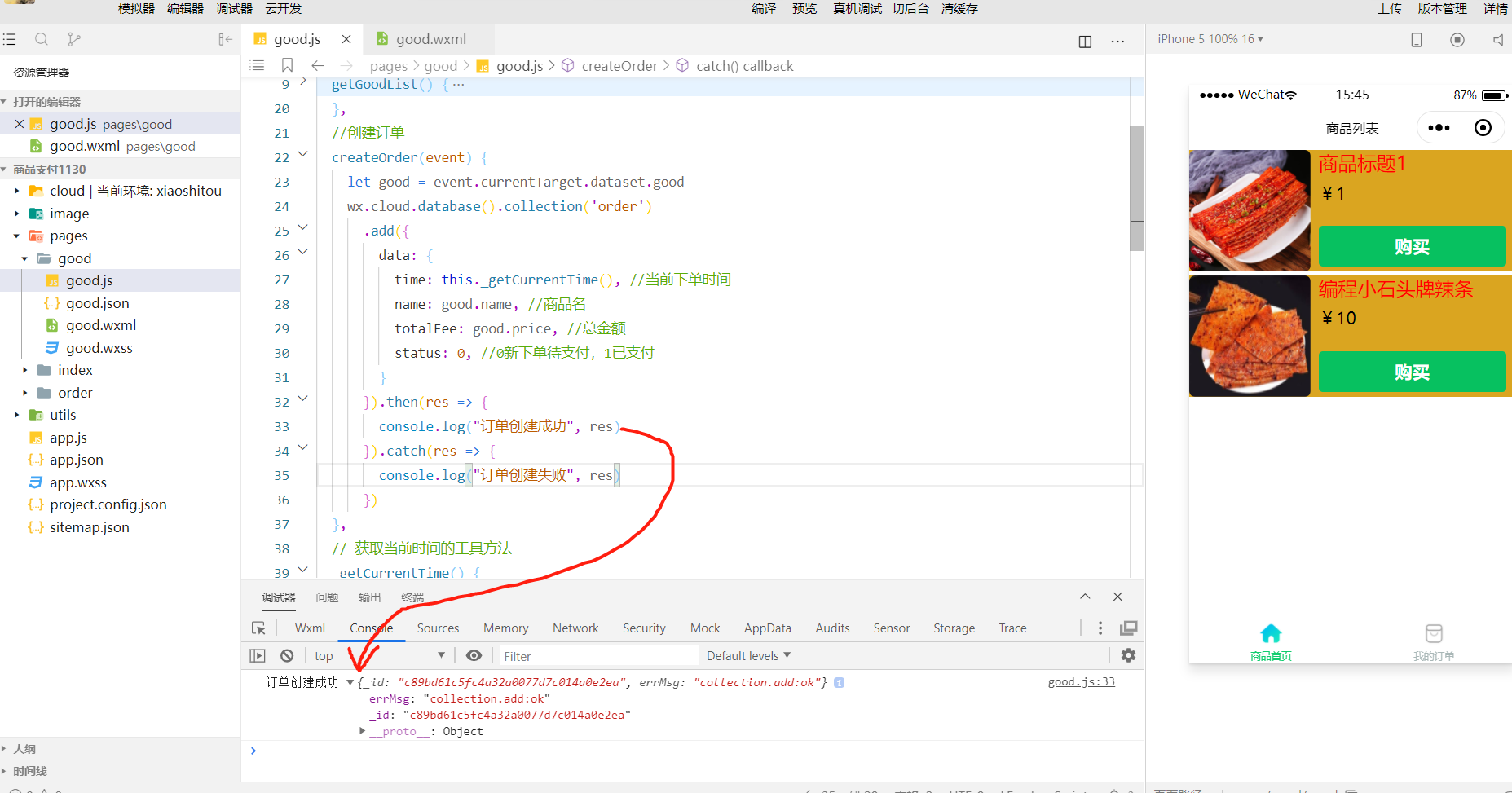Image resolution: width=1512 pixels, height=793 pixels.
Task: Collapse the logged object in console
Action: [x=350, y=682]
